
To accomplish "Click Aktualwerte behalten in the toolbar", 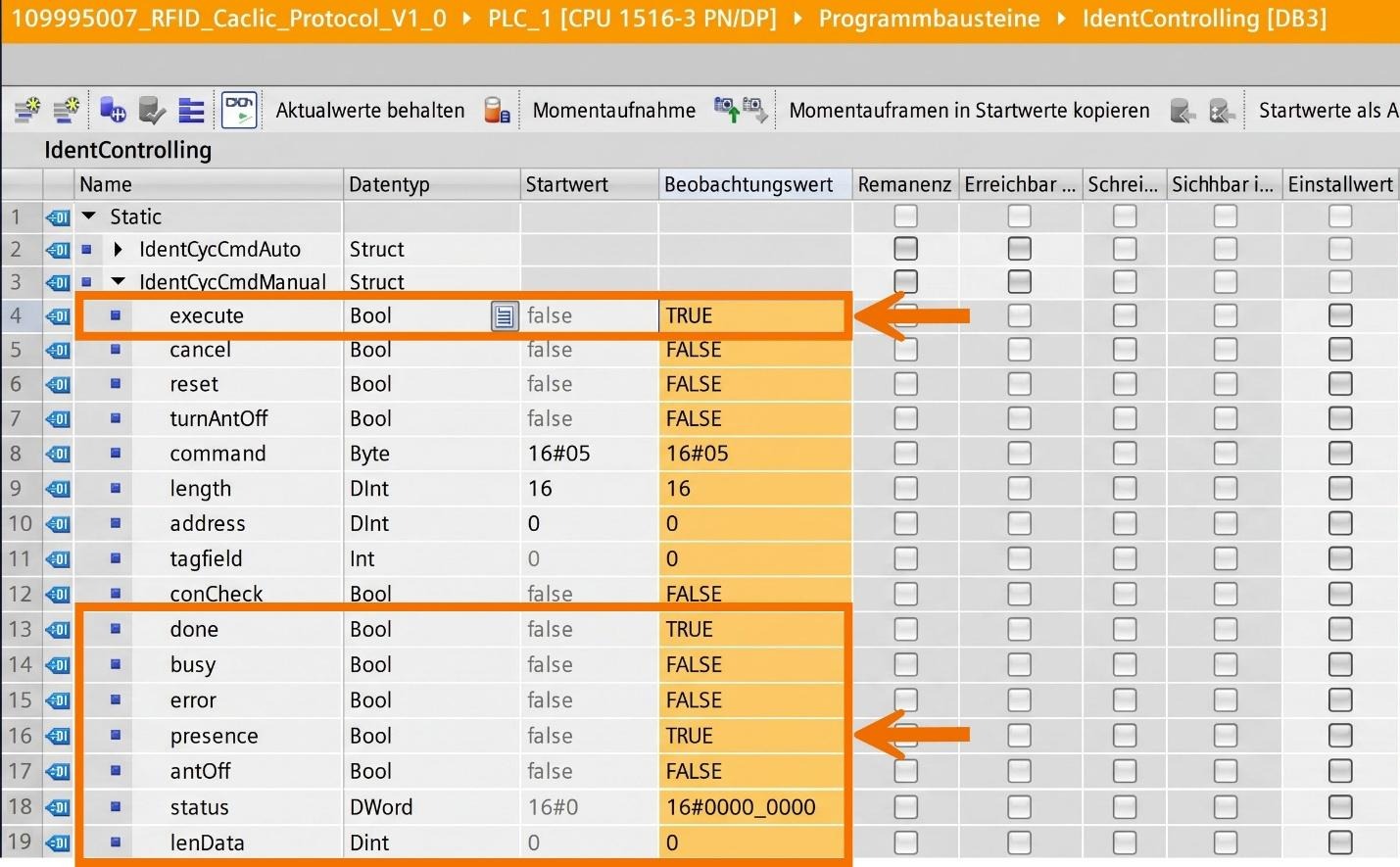I will (370, 110).
